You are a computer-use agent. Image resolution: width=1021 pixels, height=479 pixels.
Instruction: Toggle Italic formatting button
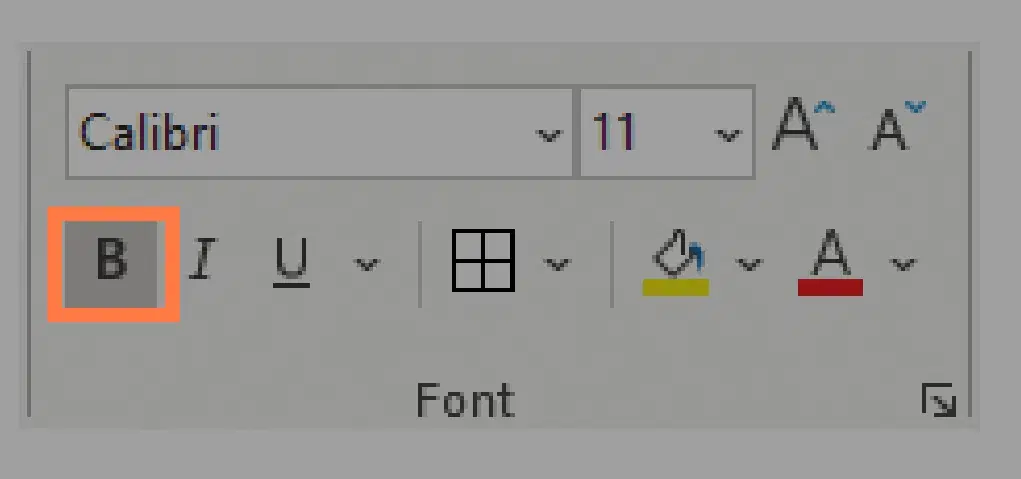coord(203,259)
